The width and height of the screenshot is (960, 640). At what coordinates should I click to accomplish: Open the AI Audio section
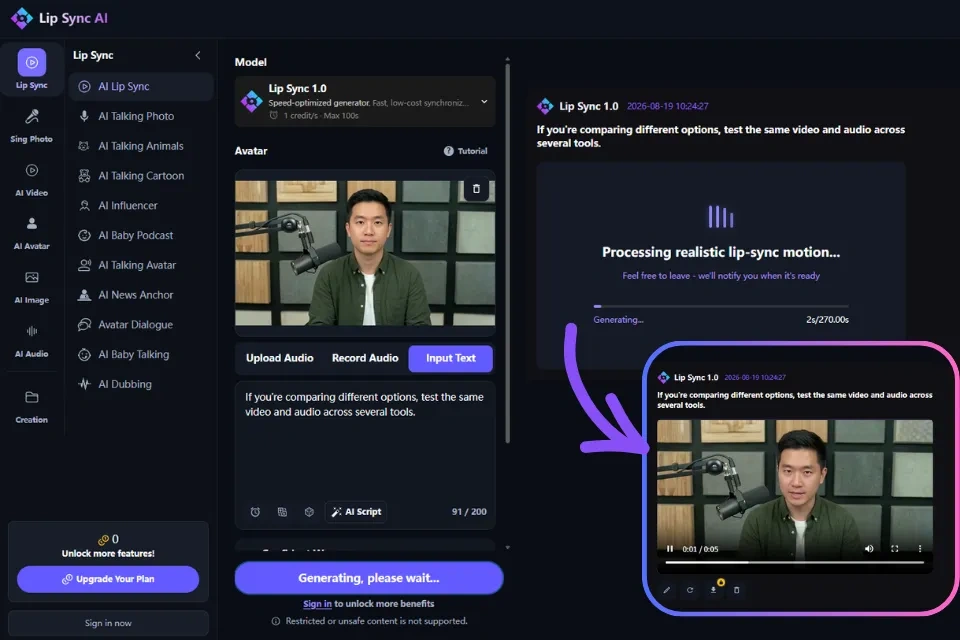[x=31, y=341]
